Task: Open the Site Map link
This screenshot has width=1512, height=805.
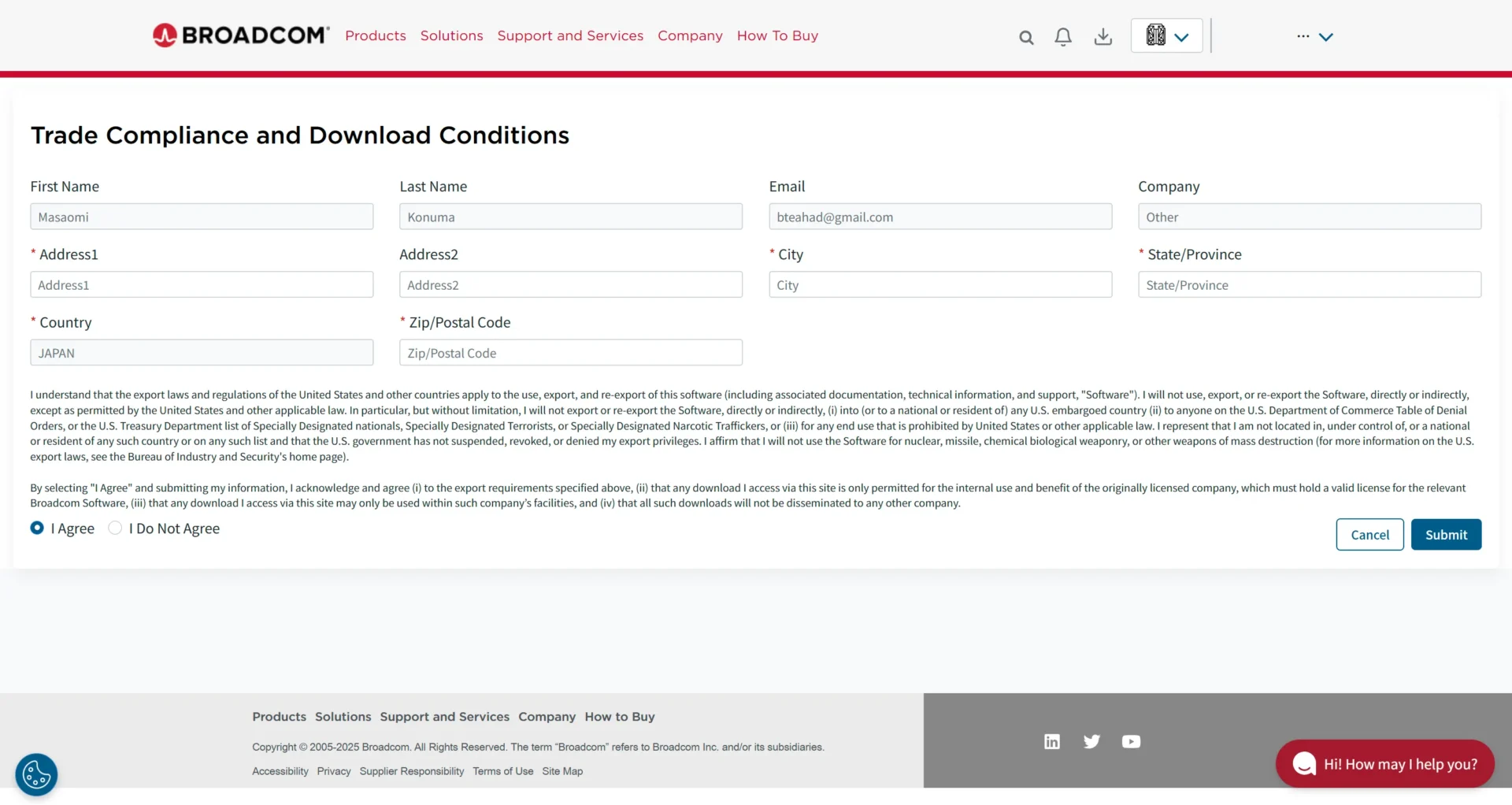Action: [562, 771]
